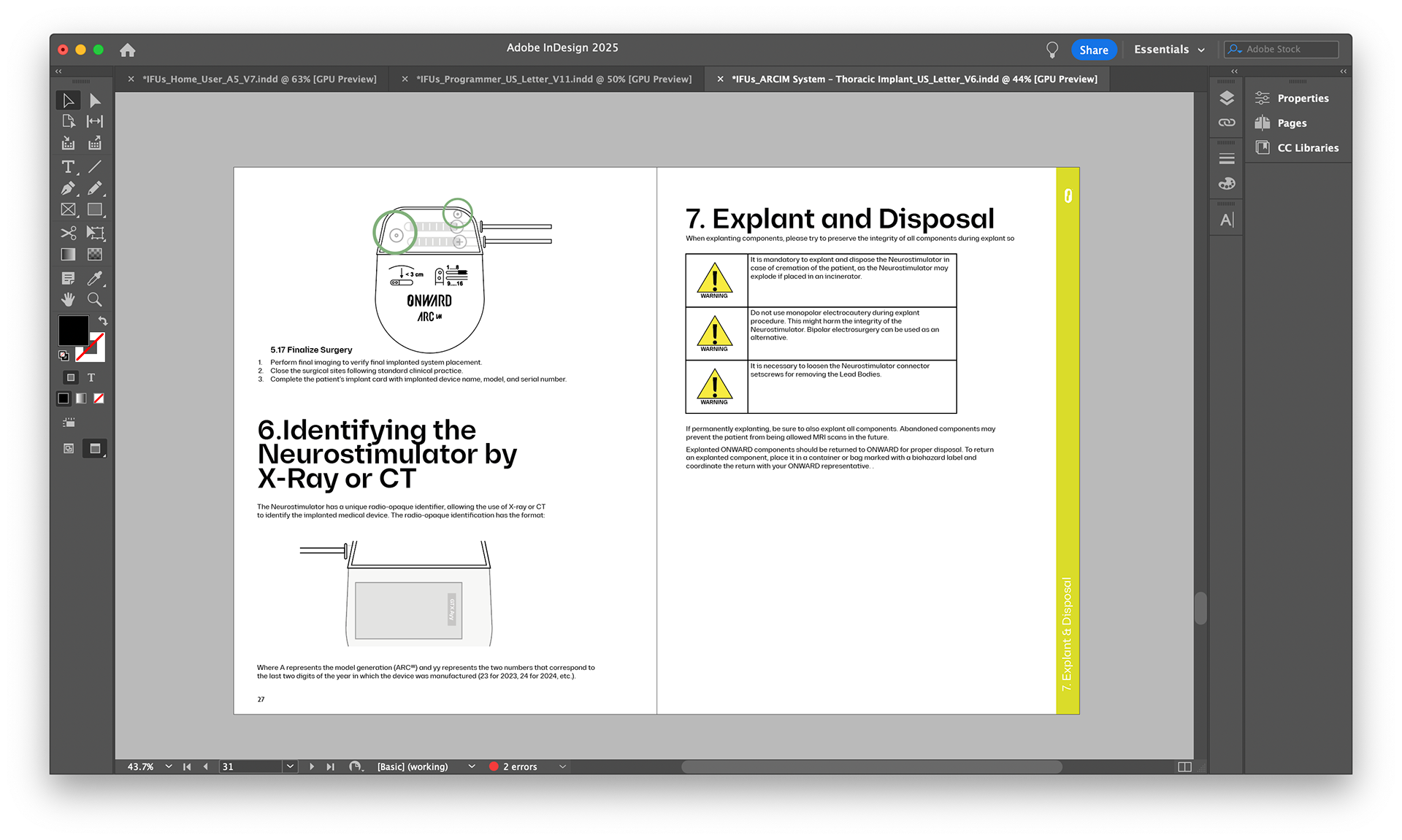Open the Links panel icon

pos(1227,123)
